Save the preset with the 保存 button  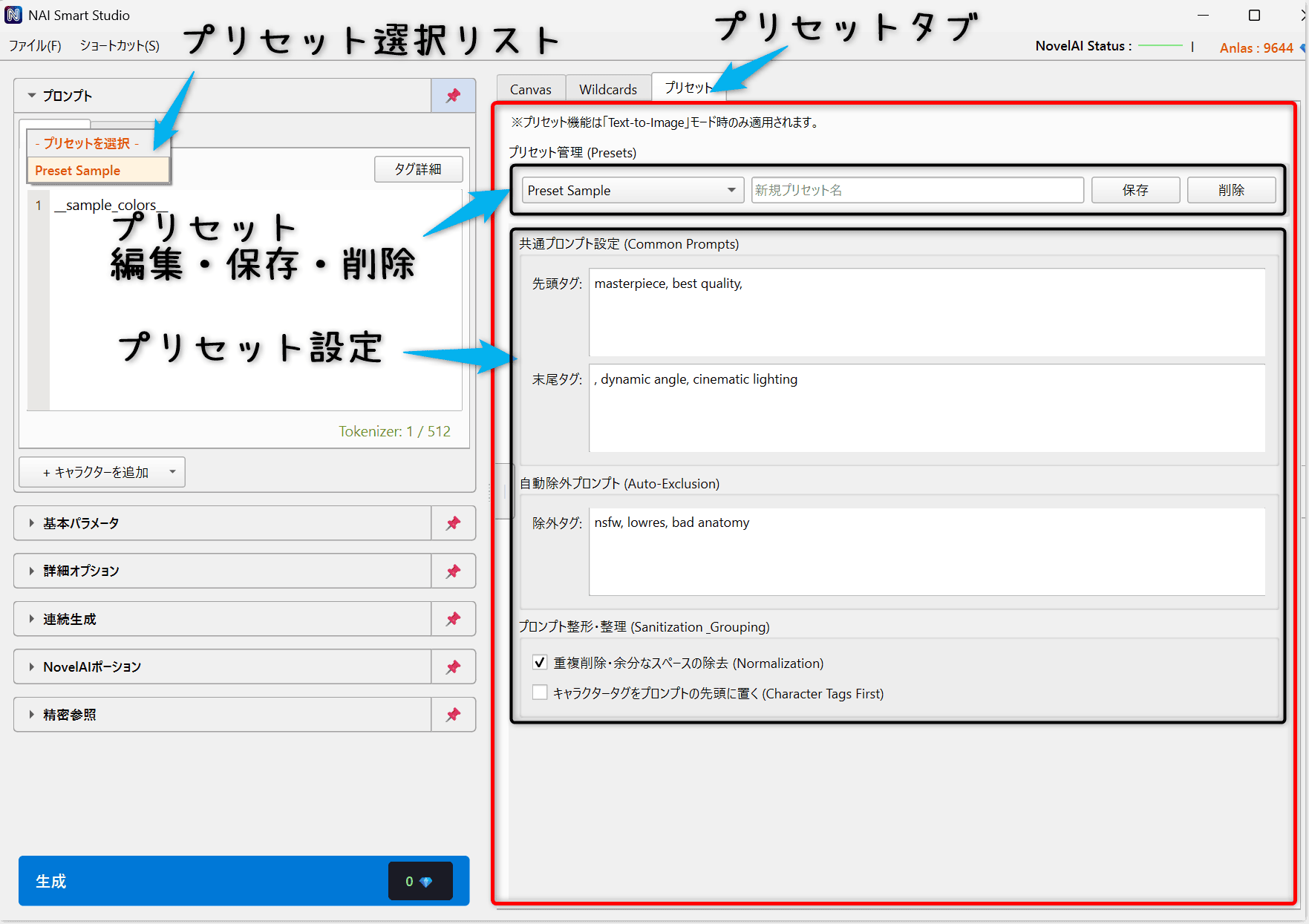(1135, 190)
